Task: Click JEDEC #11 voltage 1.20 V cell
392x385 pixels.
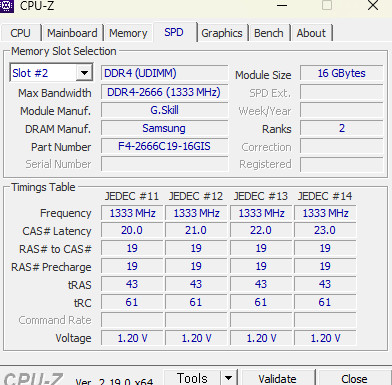Action: [x=132, y=338]
